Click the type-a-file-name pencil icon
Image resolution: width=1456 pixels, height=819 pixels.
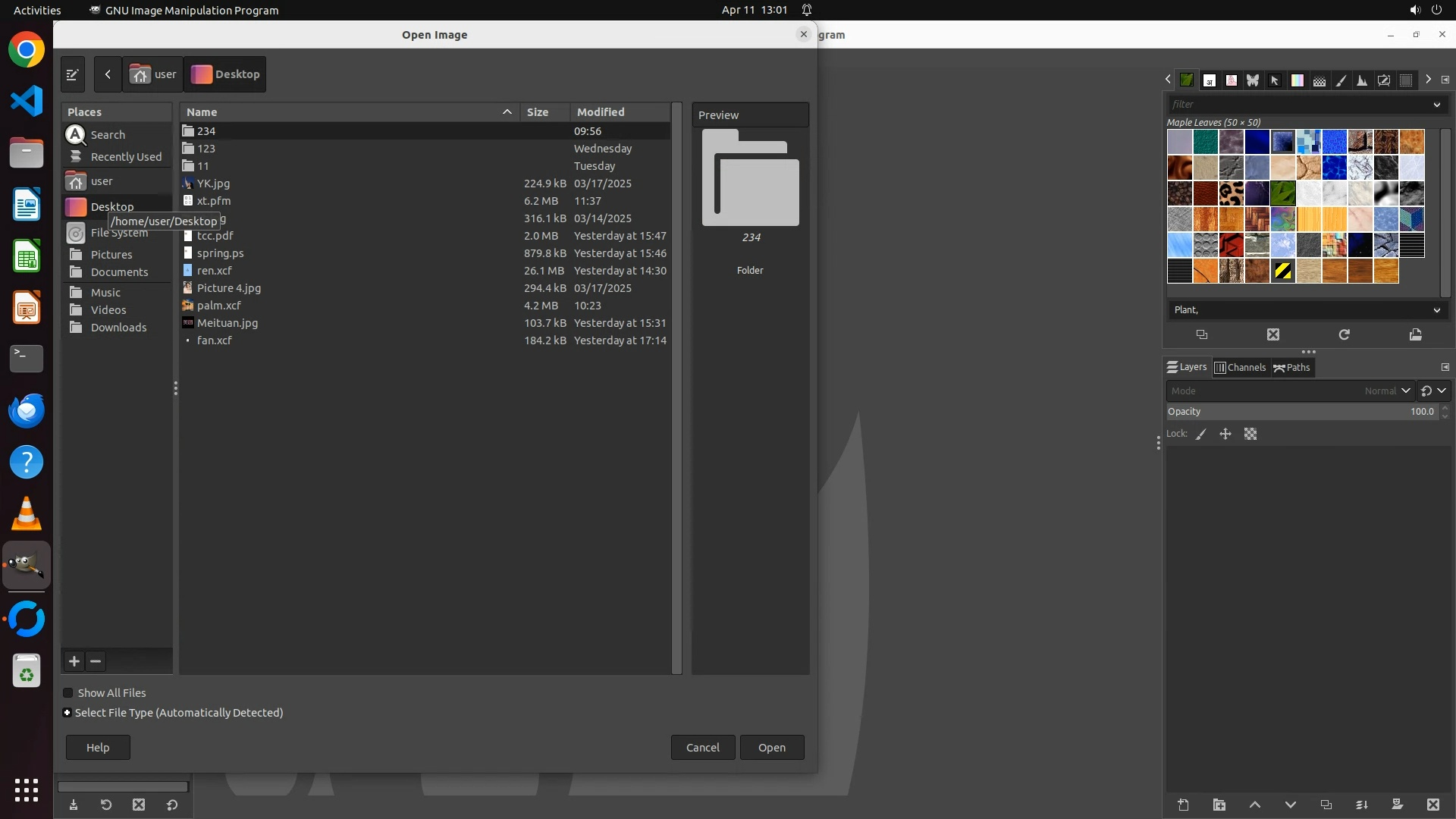tap(73, 74)
